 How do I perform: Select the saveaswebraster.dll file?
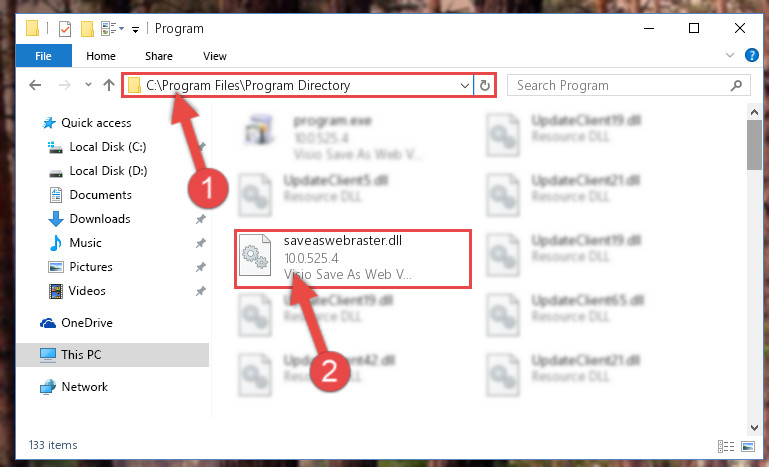[353, 258]
